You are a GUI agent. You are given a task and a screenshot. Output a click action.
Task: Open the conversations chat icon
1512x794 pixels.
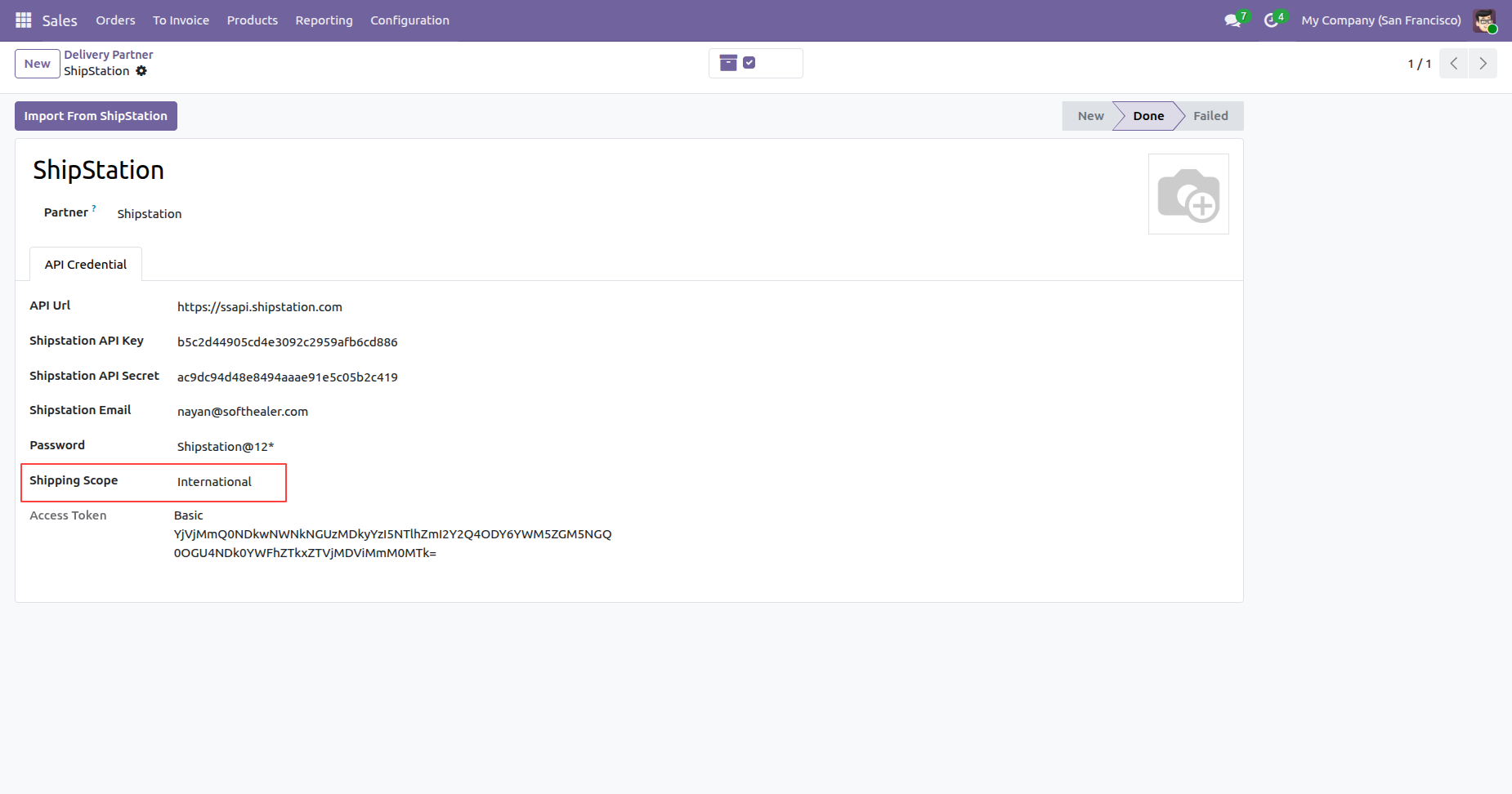click(x=1232, y=20)
